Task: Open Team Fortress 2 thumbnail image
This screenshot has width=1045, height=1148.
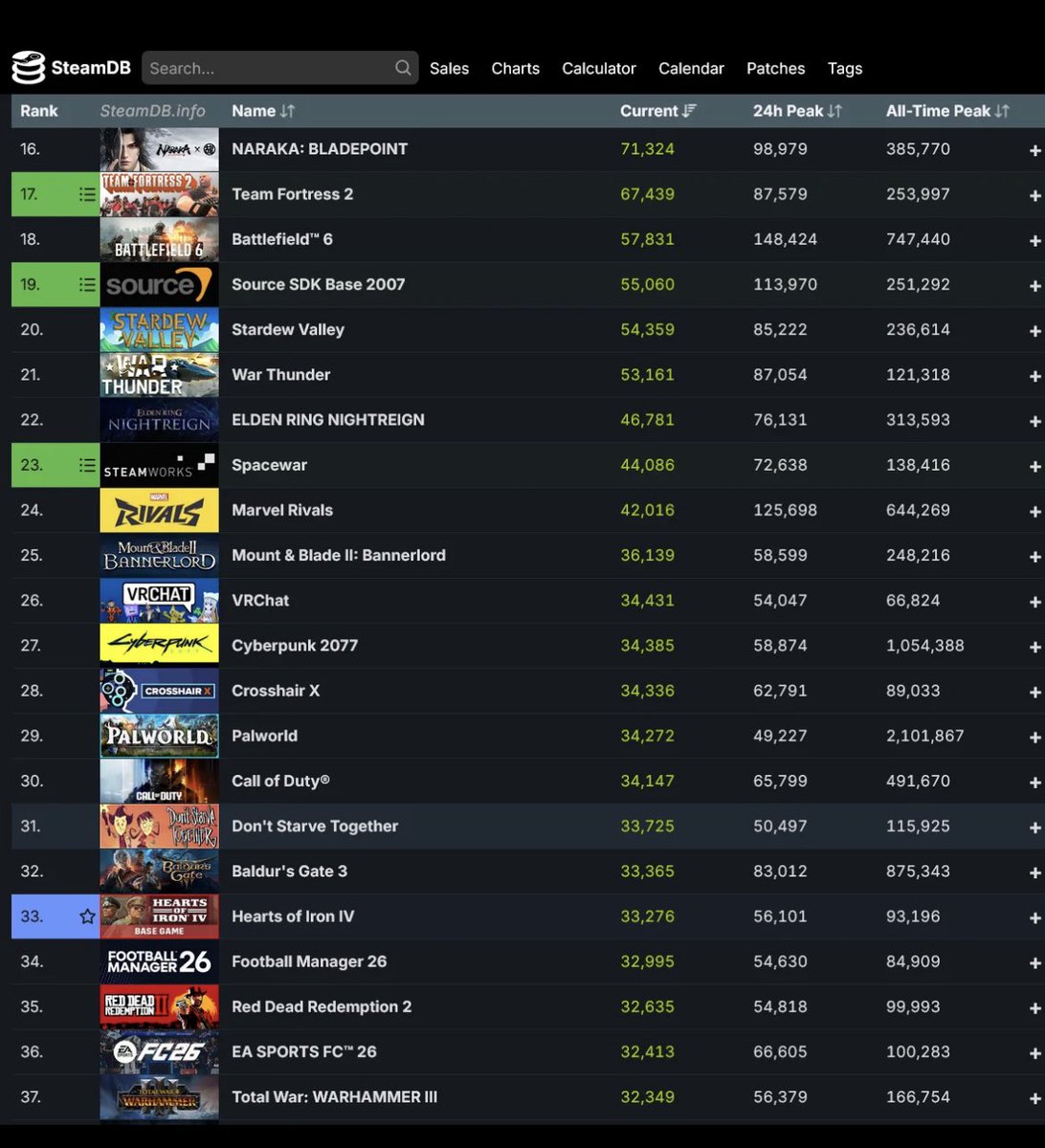Action: coord(159,194)
